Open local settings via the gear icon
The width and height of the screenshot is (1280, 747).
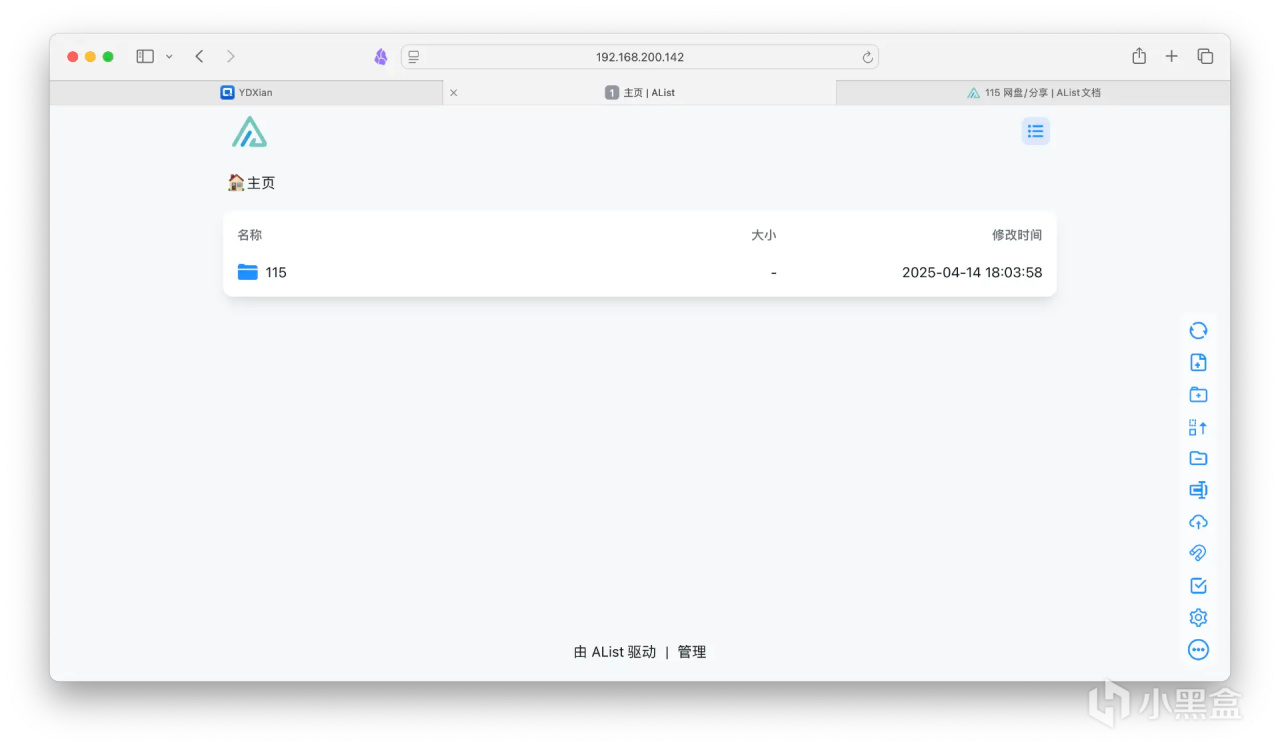point(1198,618)
